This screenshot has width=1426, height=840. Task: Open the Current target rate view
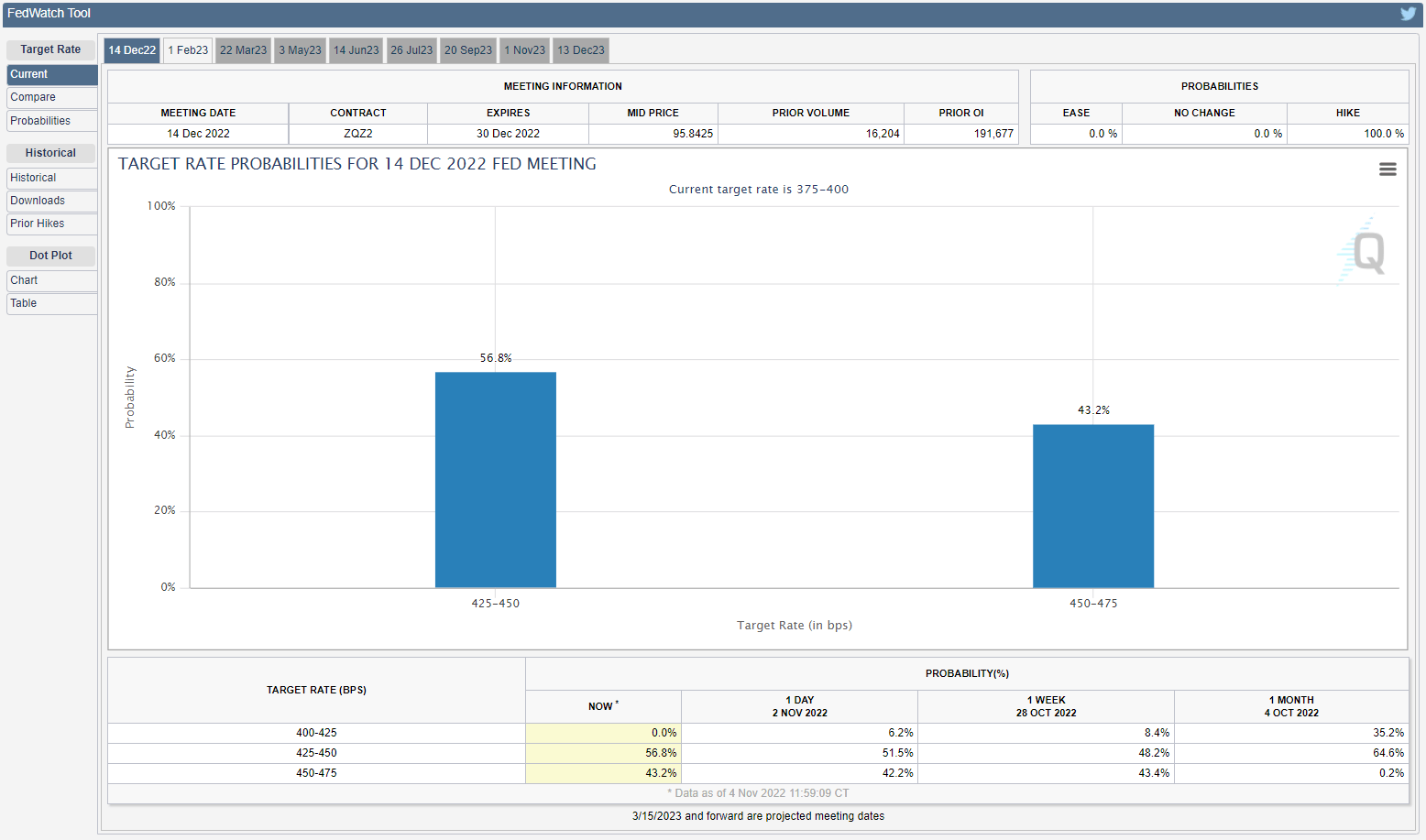point(51,74)
